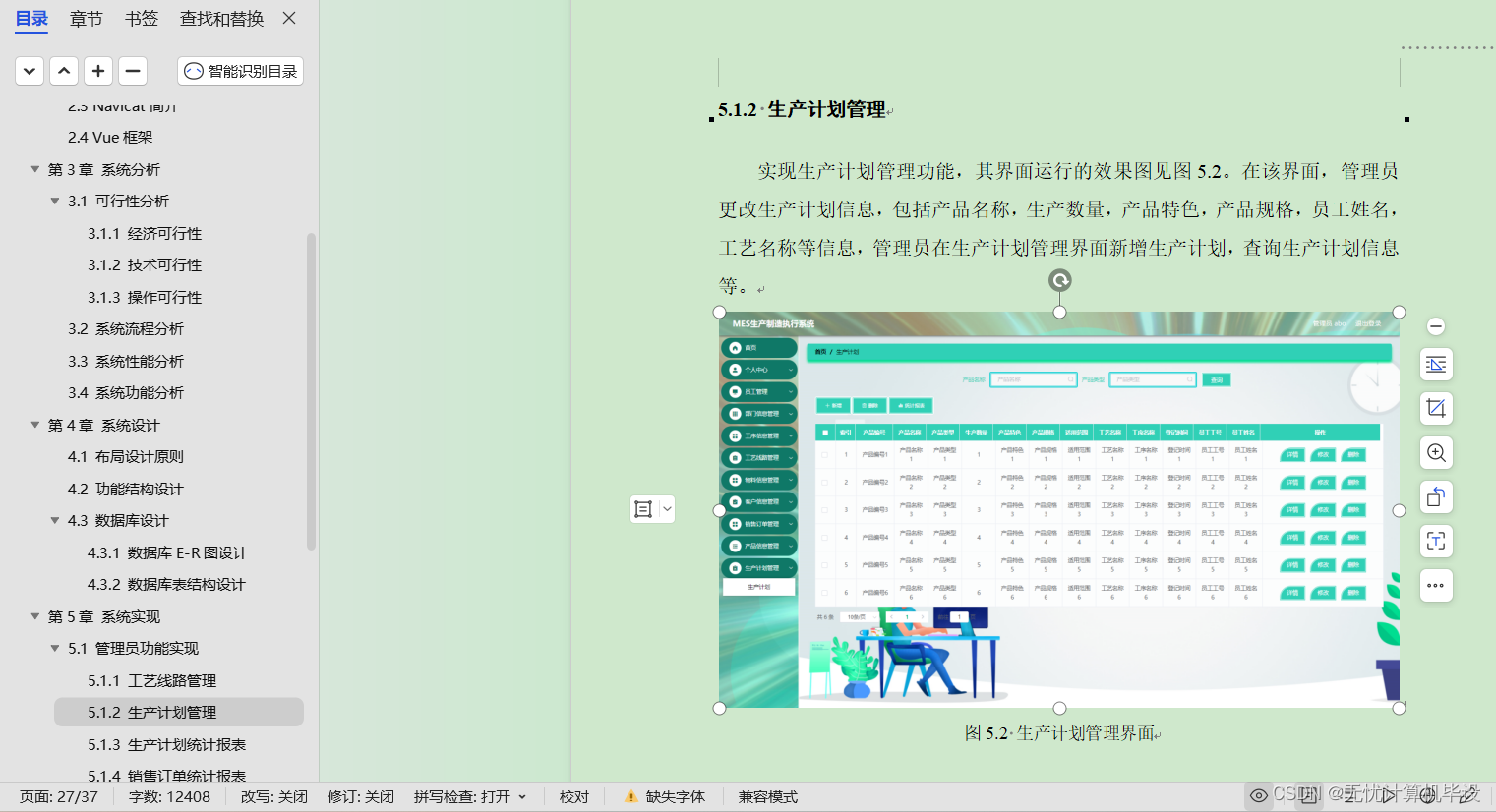Open the layout options dropdown beside the image
1496x812 pixels.
(x=666, y=508)
